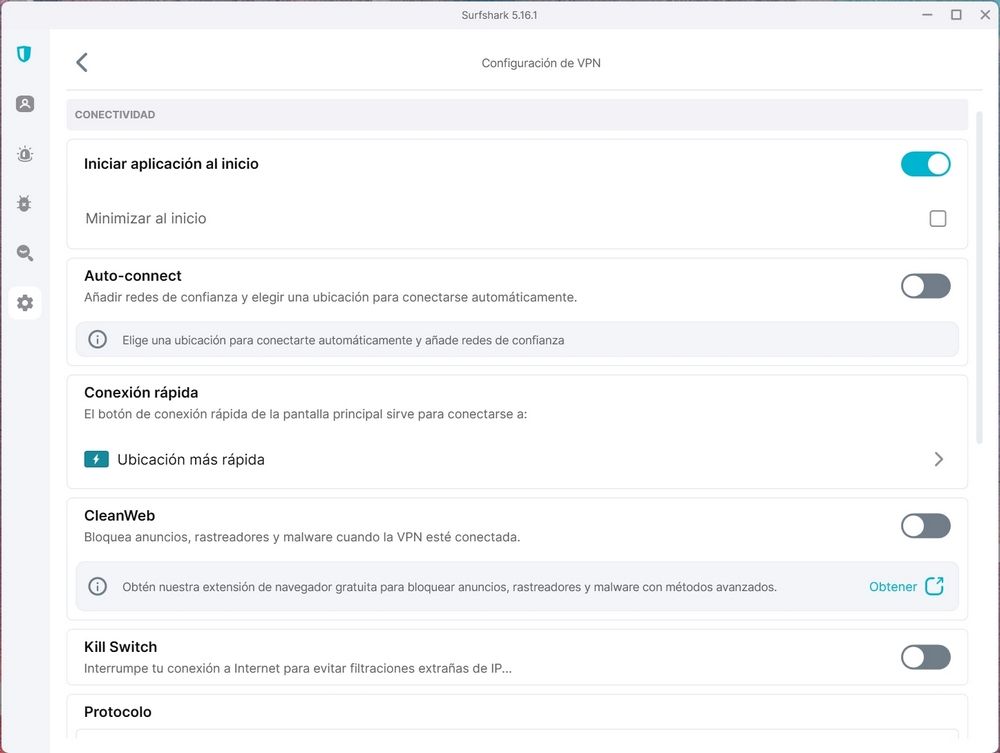The width and height of the screenshot is (1000, 753).
Task: Click the Configuración de VPN page title
Action: [x=541, y=63]
